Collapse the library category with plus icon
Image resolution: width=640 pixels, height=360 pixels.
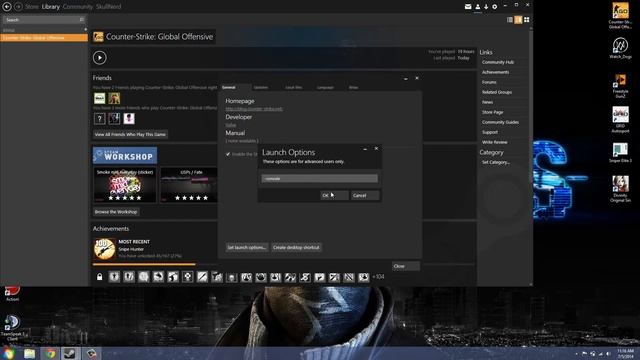(x=85, y=30)
